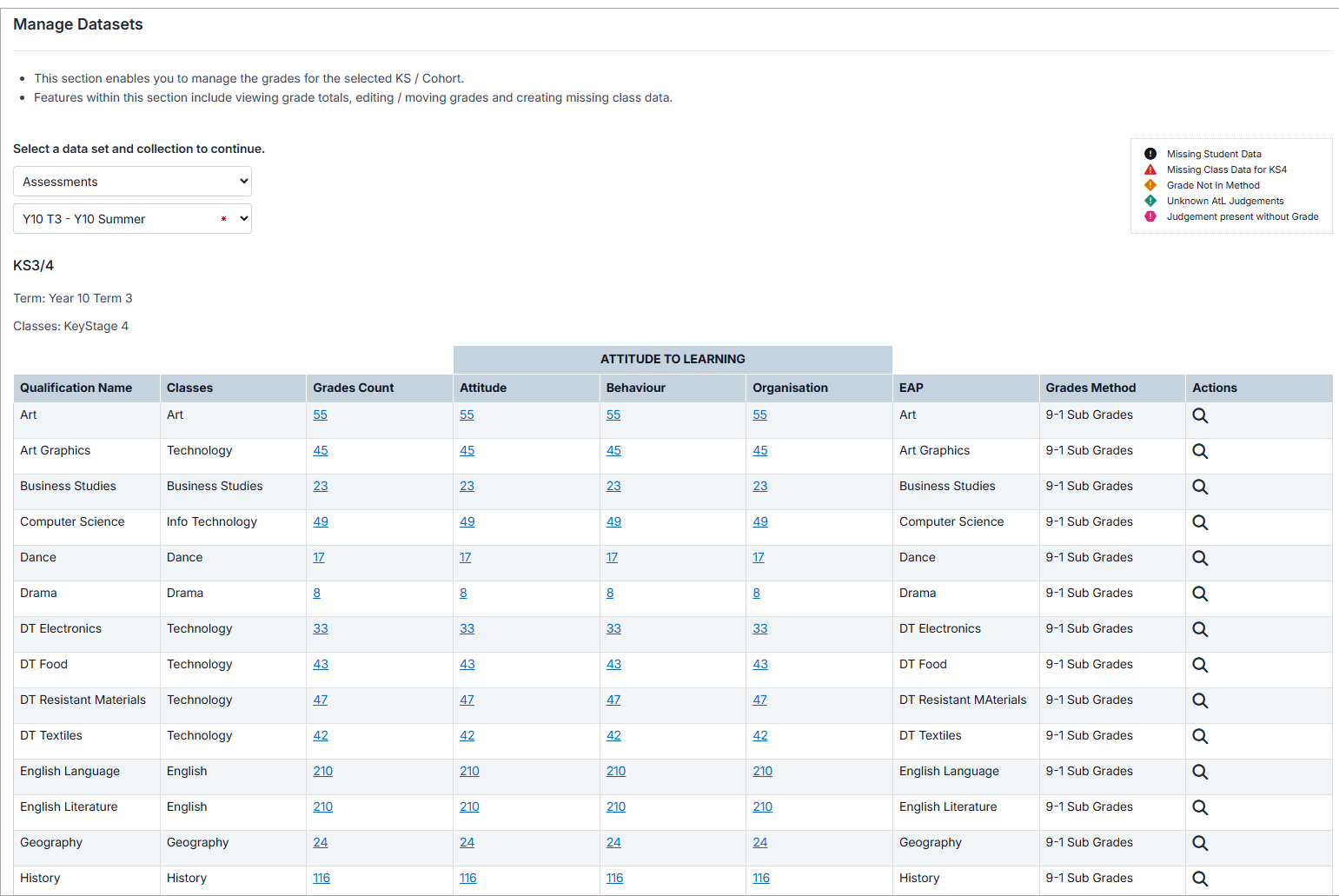Click the Qualification Name column header
1339x896 pixels.
[76, 388]
